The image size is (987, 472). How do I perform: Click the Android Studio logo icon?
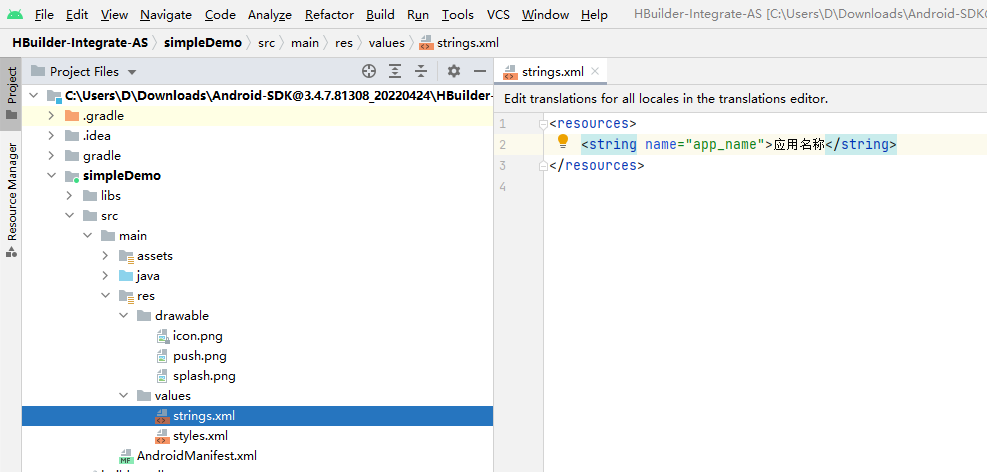[x=15, y=14]
